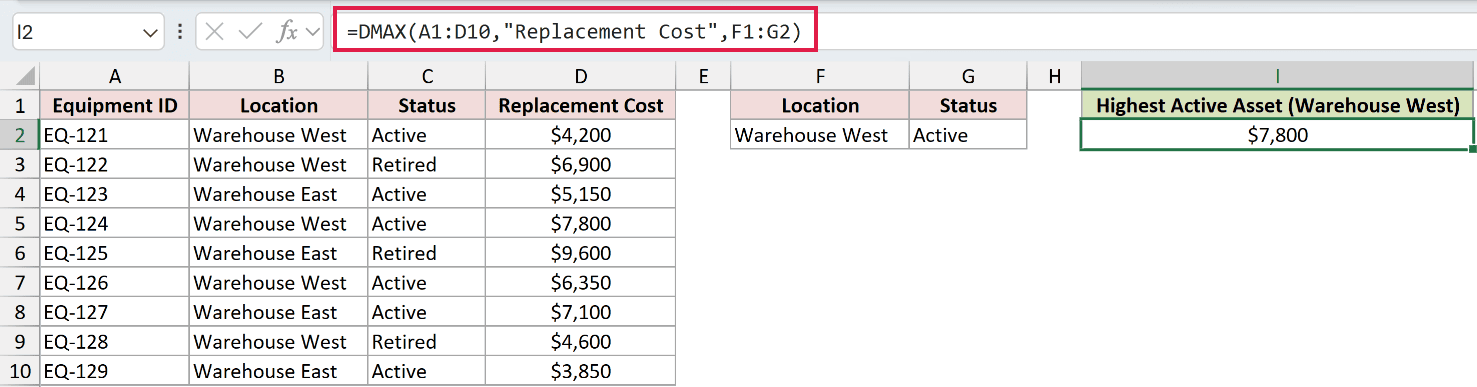Click the DMAX formula in the formula bar

point(574,31)
